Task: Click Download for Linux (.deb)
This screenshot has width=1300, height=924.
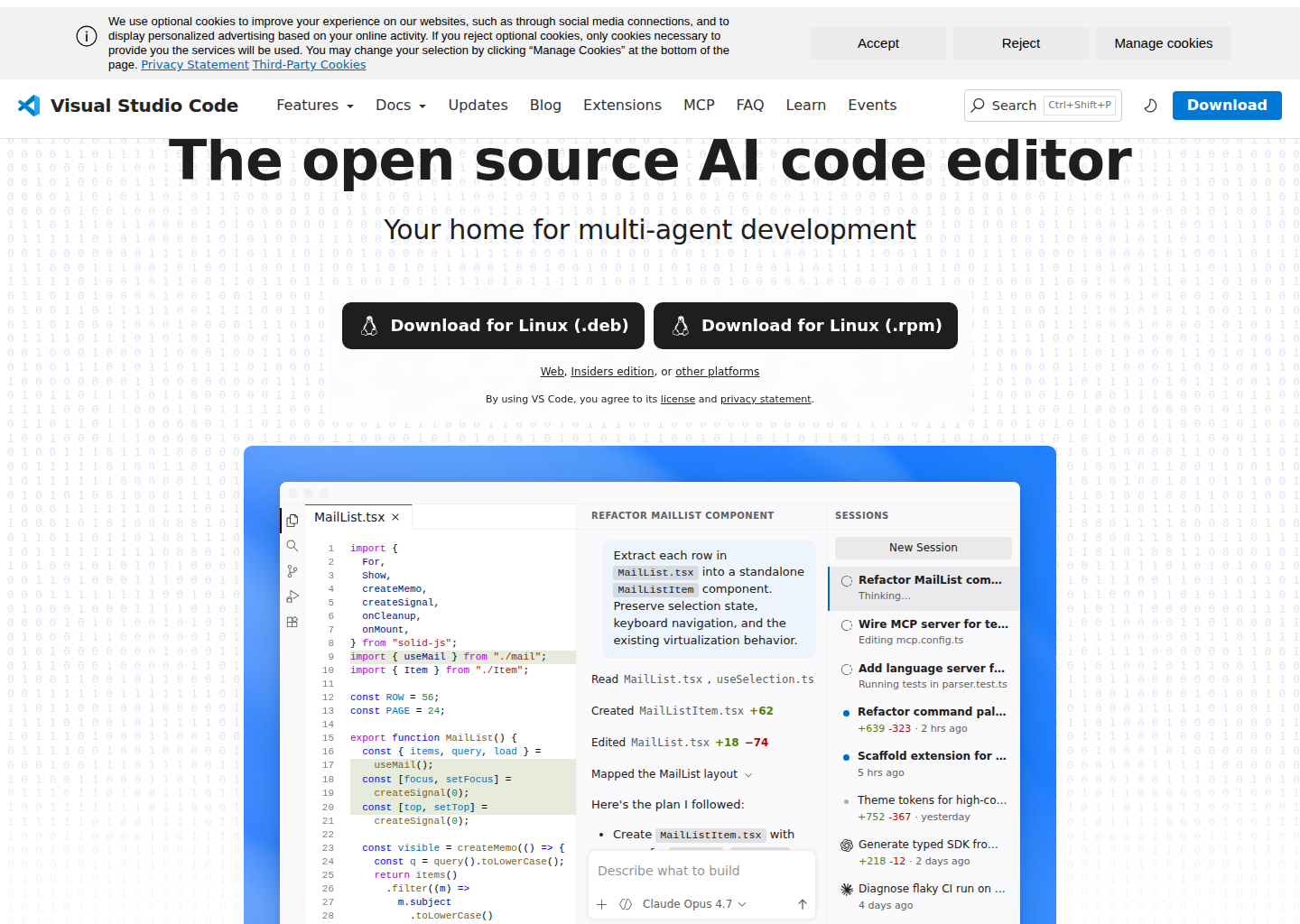Action: (x=493, y=326)
